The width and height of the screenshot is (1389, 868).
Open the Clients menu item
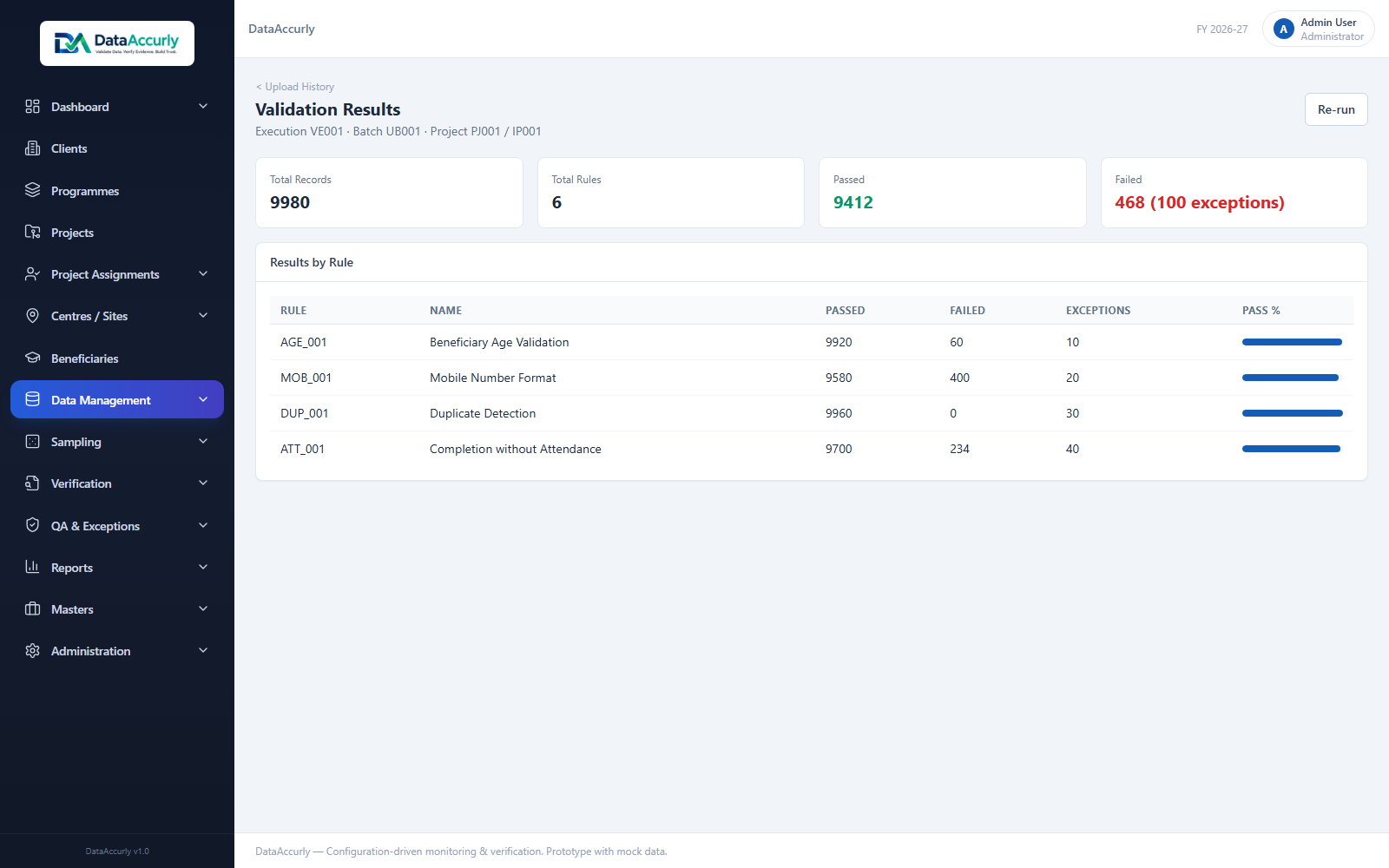[117, 148]
